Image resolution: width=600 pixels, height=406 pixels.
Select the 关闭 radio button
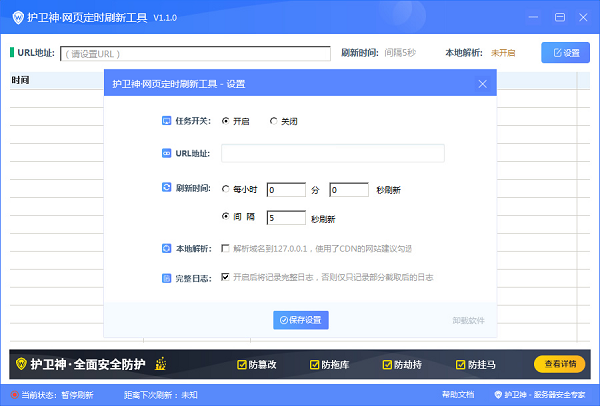coord(273,121)
